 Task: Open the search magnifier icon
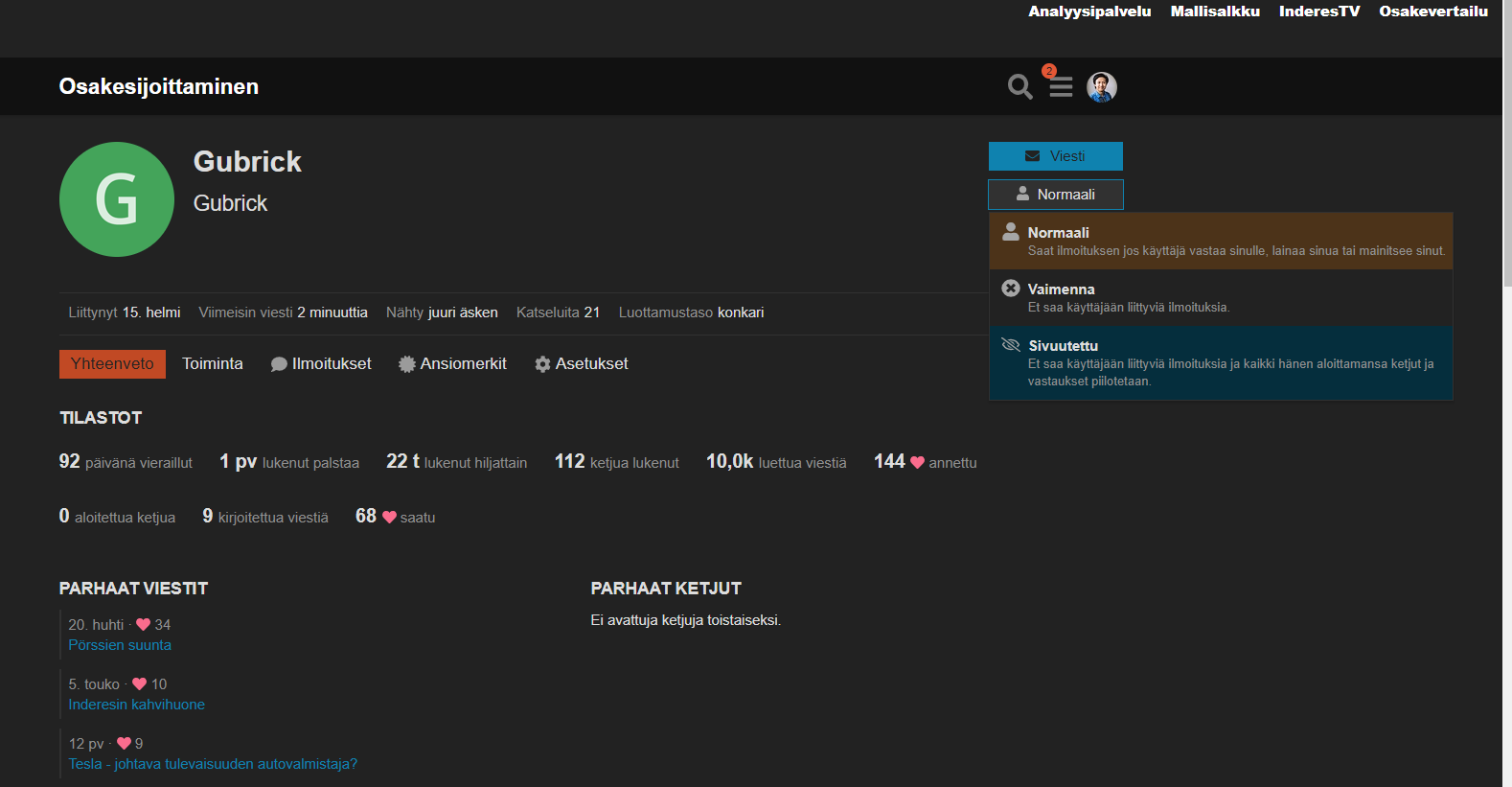tap(1019, 87)
